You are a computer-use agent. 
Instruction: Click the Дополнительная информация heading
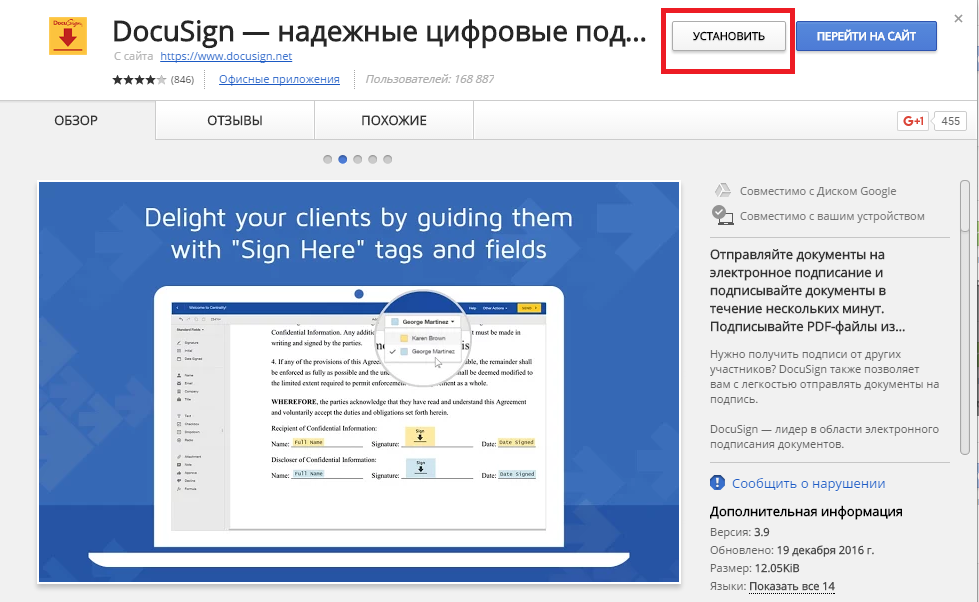806,511
